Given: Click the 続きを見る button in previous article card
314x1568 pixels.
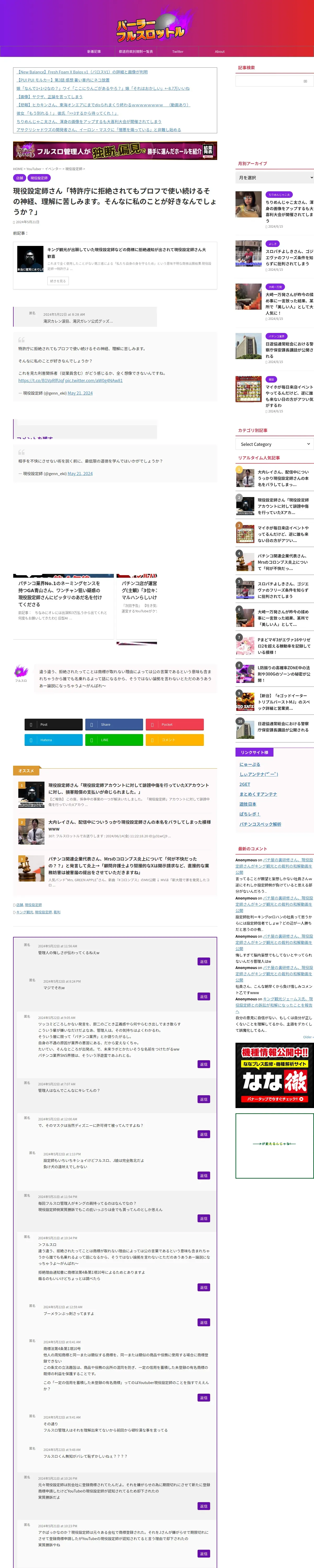Looking at the screenshot, I should 58,281.
